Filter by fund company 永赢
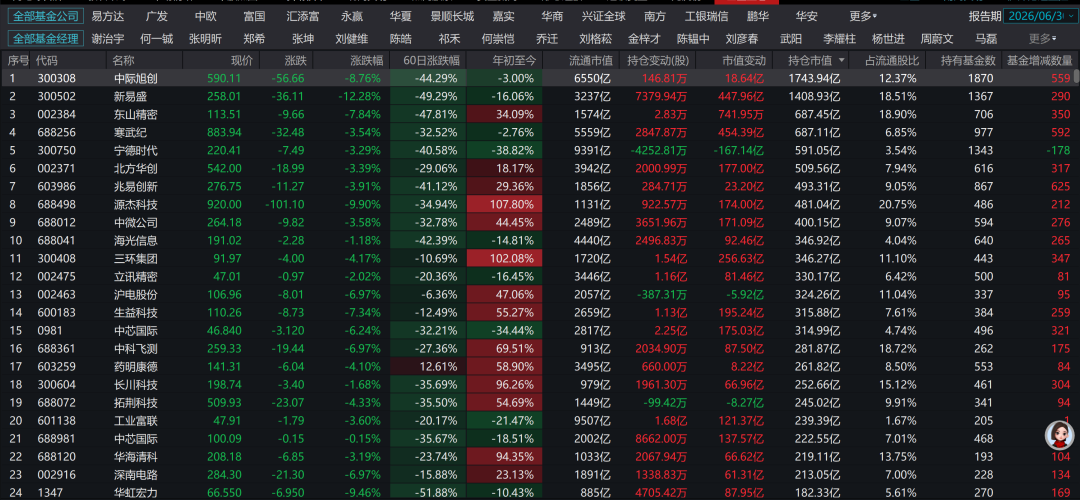The image size is (1080, 500). (352, 16)
